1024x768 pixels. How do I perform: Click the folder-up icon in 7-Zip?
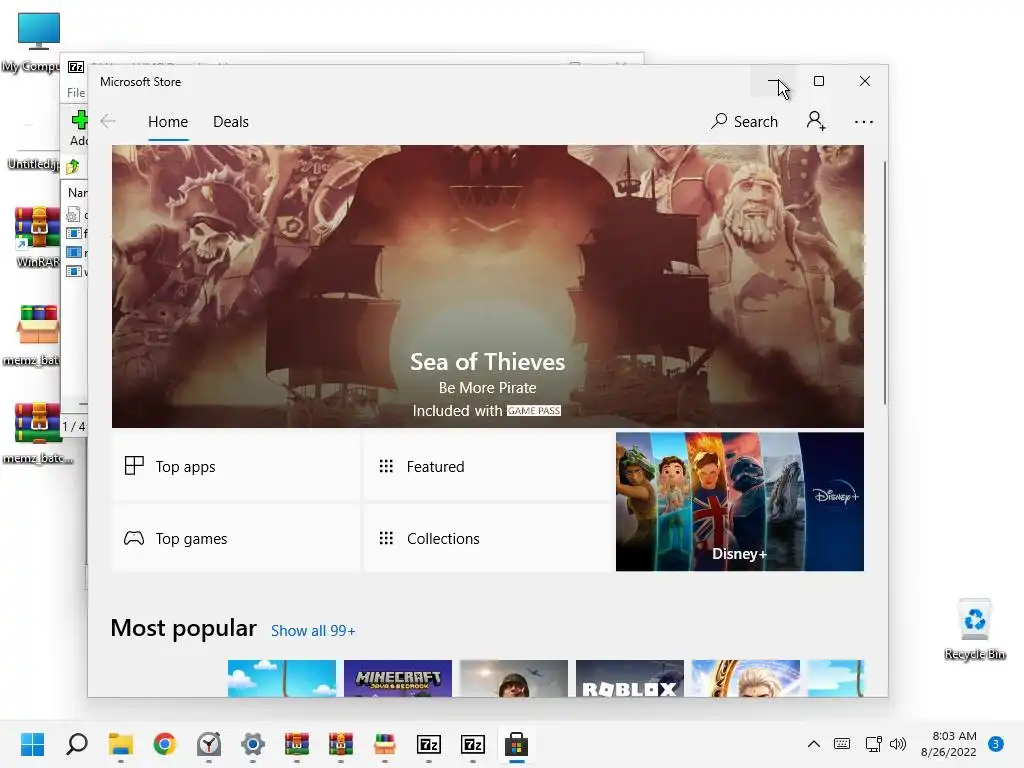click(x=72, y=167)
